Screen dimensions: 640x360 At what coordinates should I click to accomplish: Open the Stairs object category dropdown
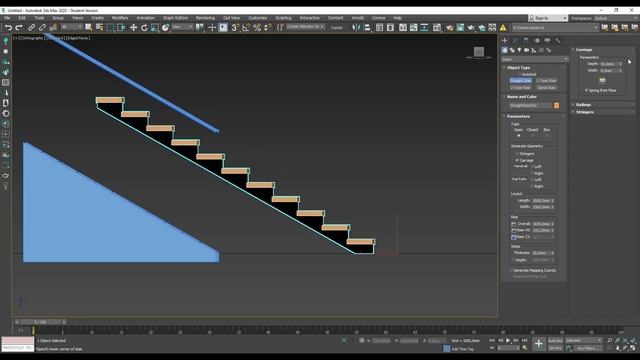[535, 59]
